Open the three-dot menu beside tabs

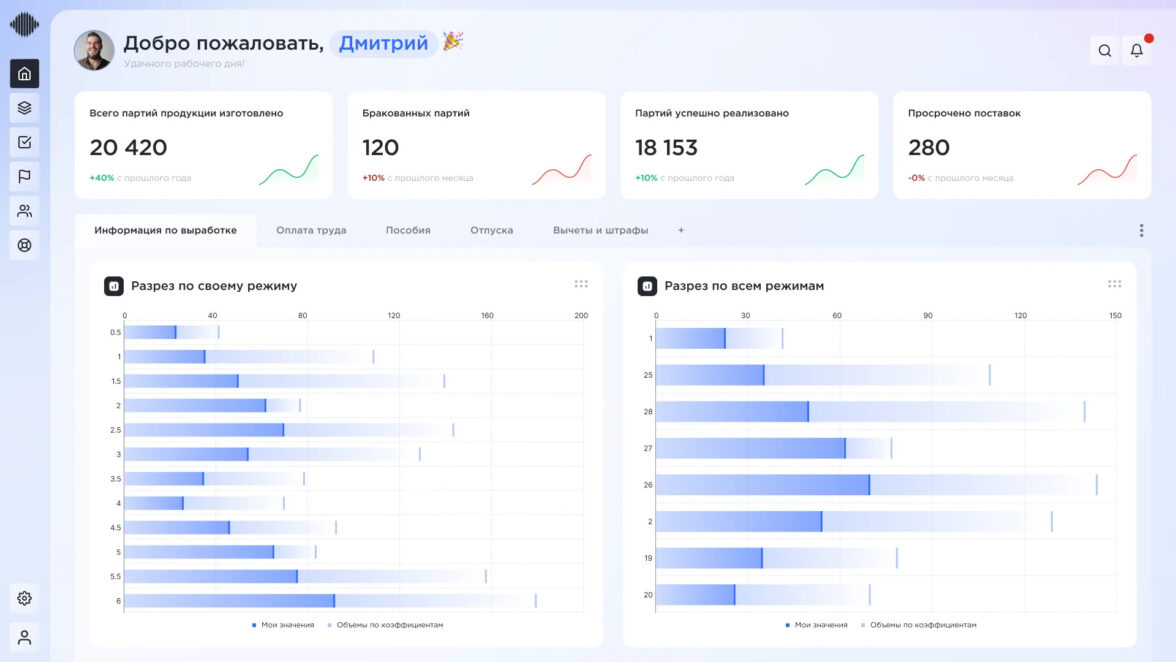tap(1141, 231)
